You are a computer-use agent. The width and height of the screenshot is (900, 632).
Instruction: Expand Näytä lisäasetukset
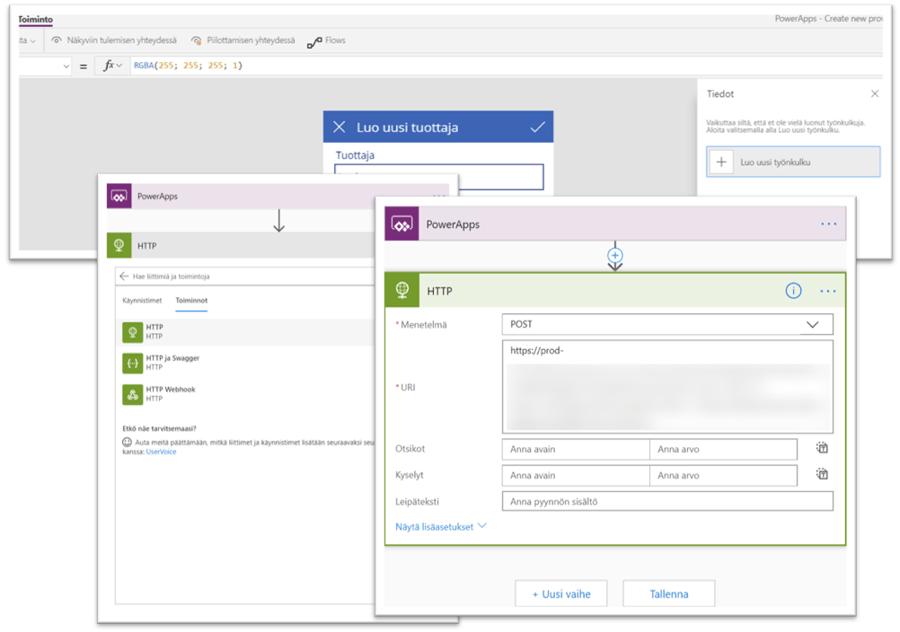(x=440, y=526)
